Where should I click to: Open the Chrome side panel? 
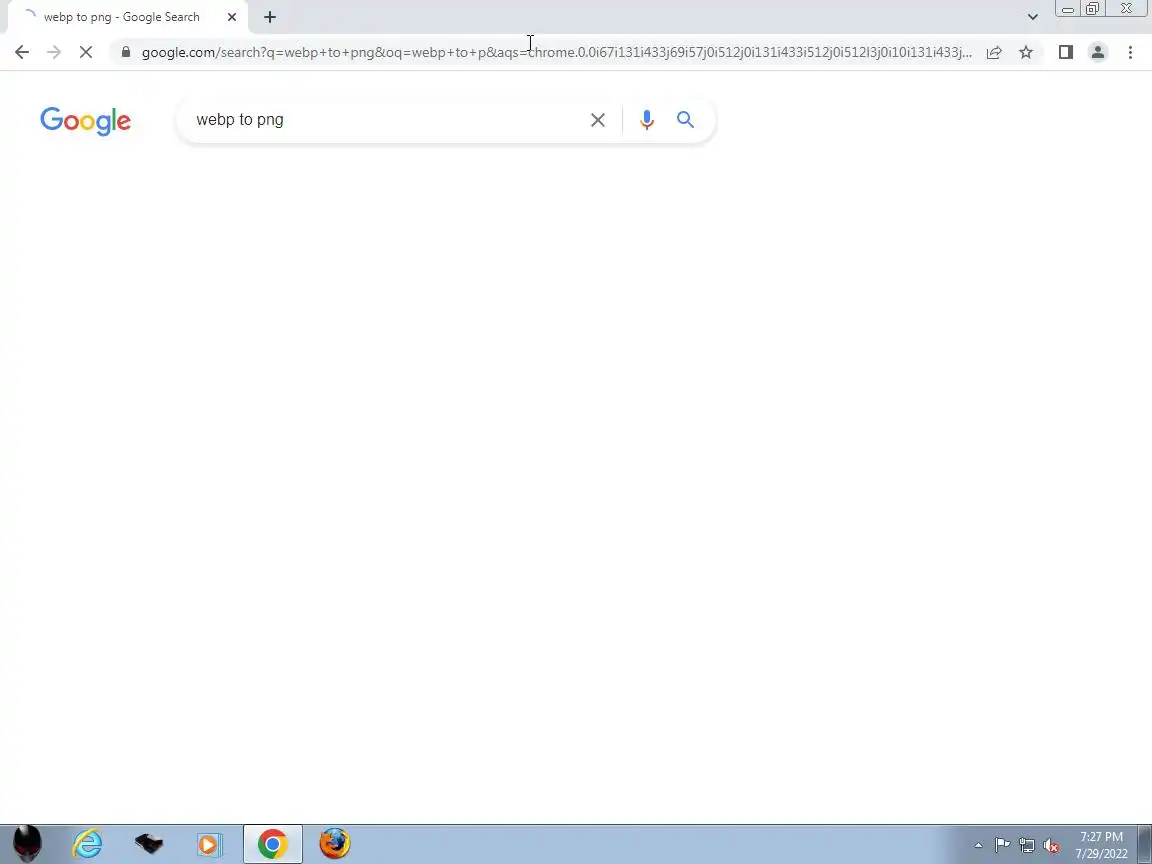click(x=1065, y=52)
